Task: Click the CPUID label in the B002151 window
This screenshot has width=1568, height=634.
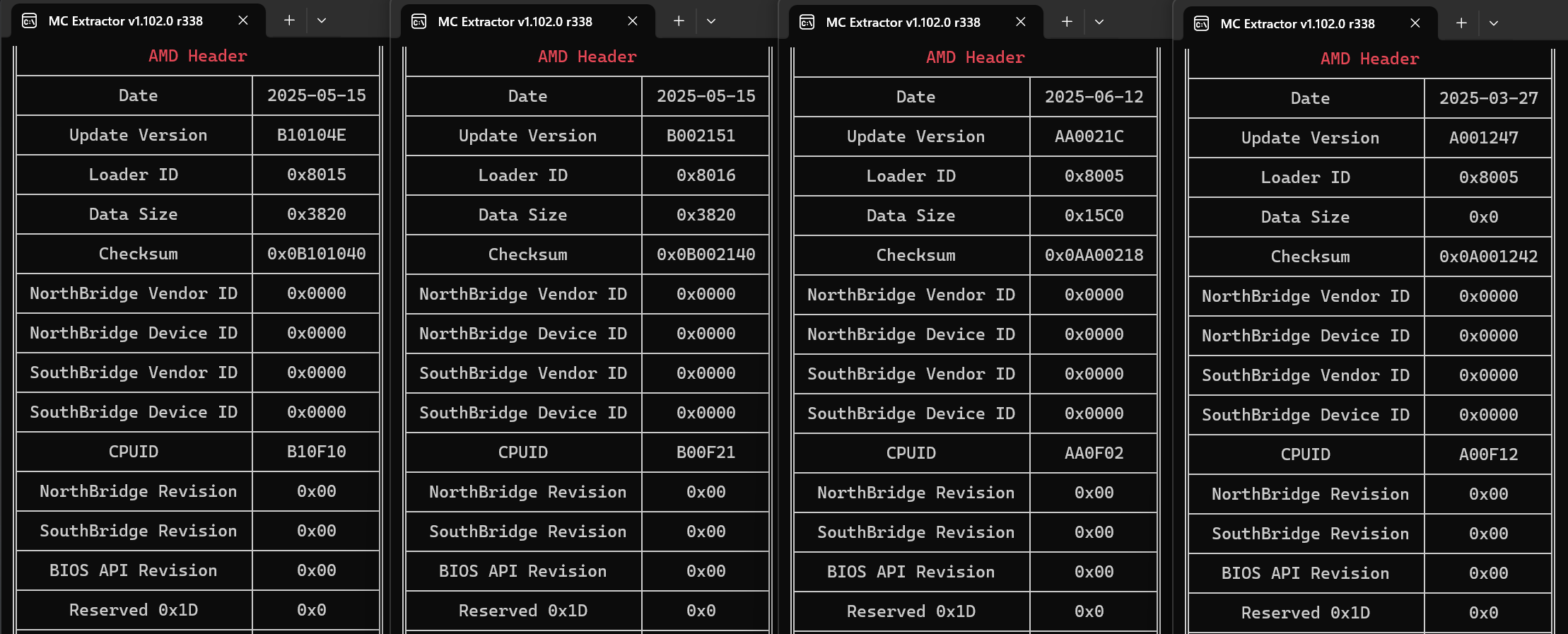Action: 523,452
